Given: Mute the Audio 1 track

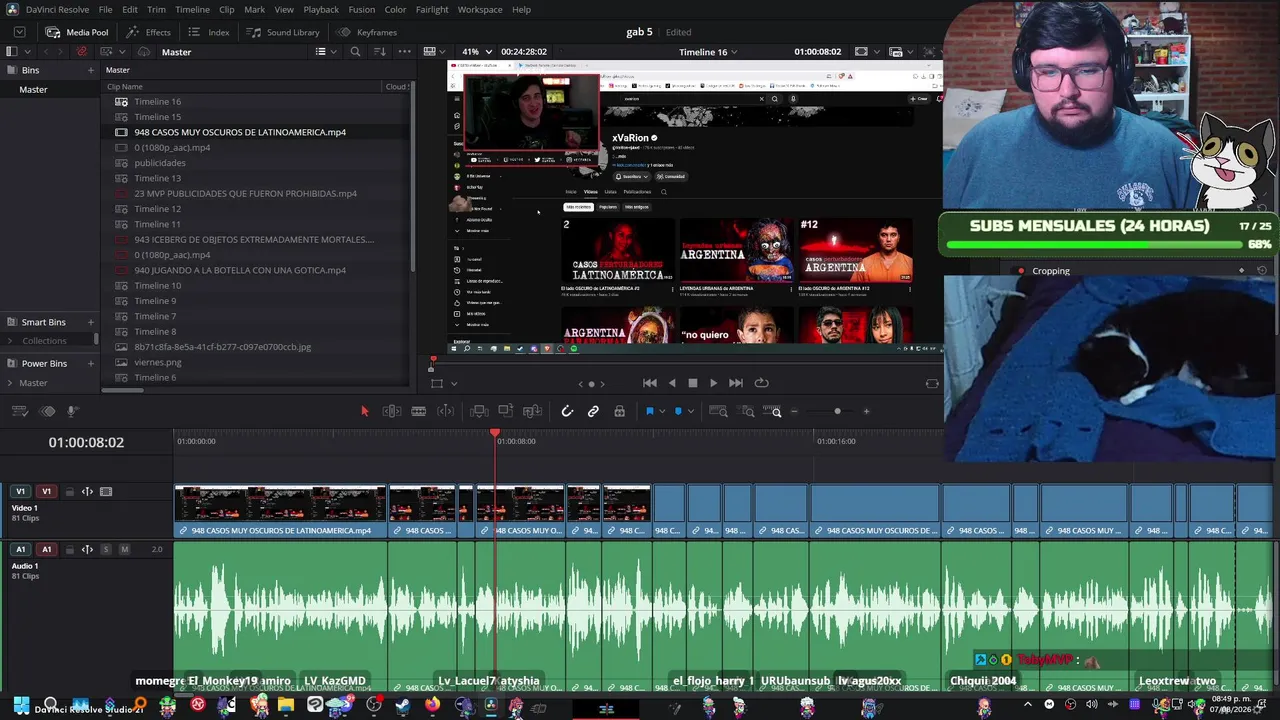Looking at the screenshot, I should (124, 549).
